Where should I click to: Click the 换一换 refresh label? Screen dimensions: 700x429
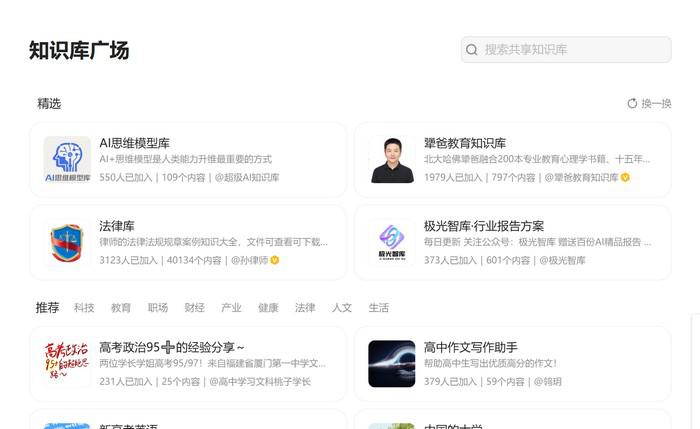click(x=656, y=104)
